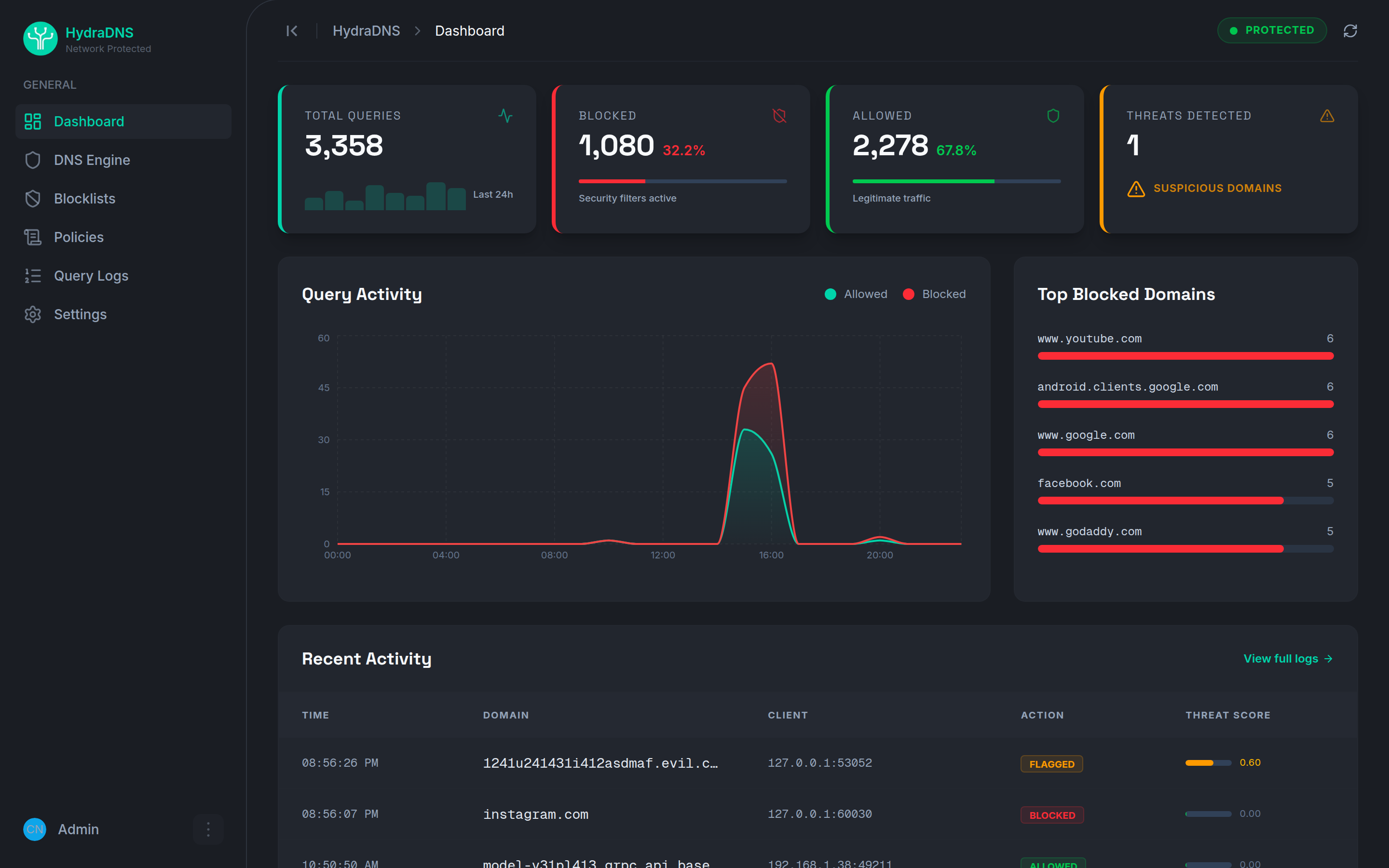Open Policies in the sidebar
Screen dimensions: 1389x868
click(x=123, y=237)
